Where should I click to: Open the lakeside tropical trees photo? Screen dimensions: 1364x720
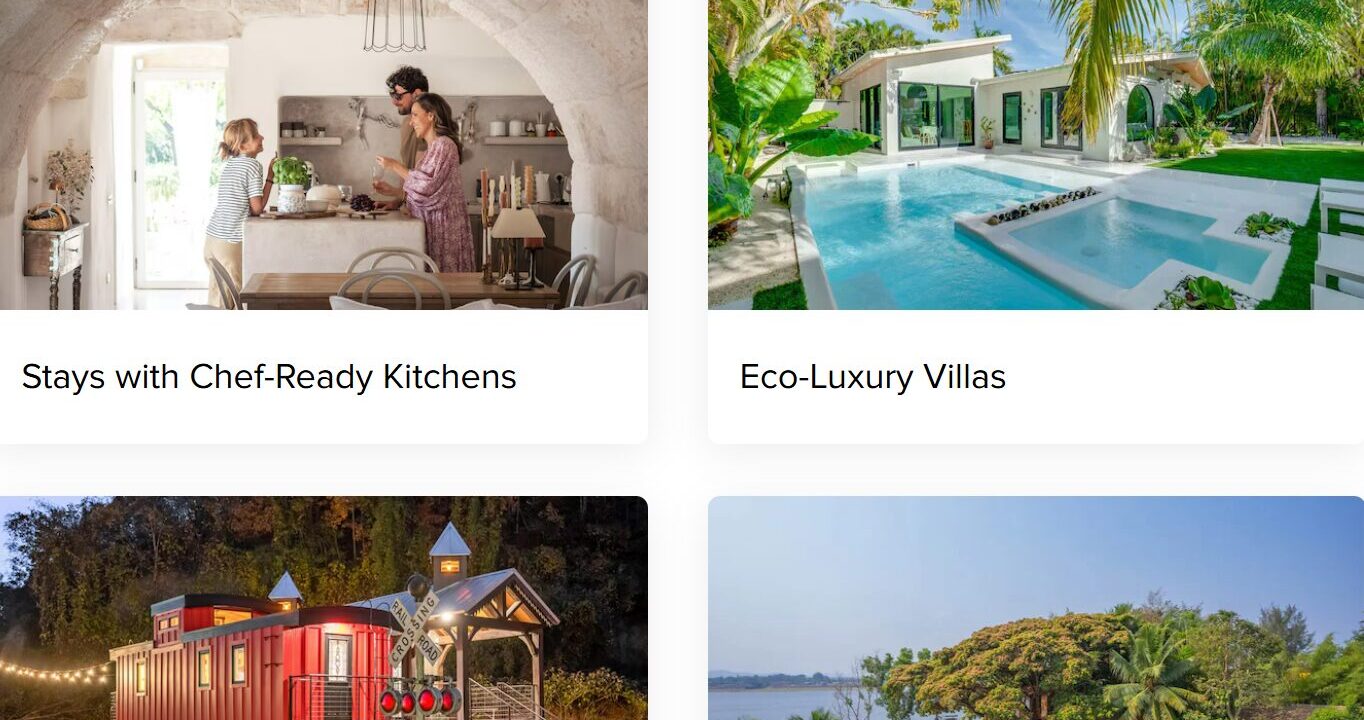(1036, 608)
